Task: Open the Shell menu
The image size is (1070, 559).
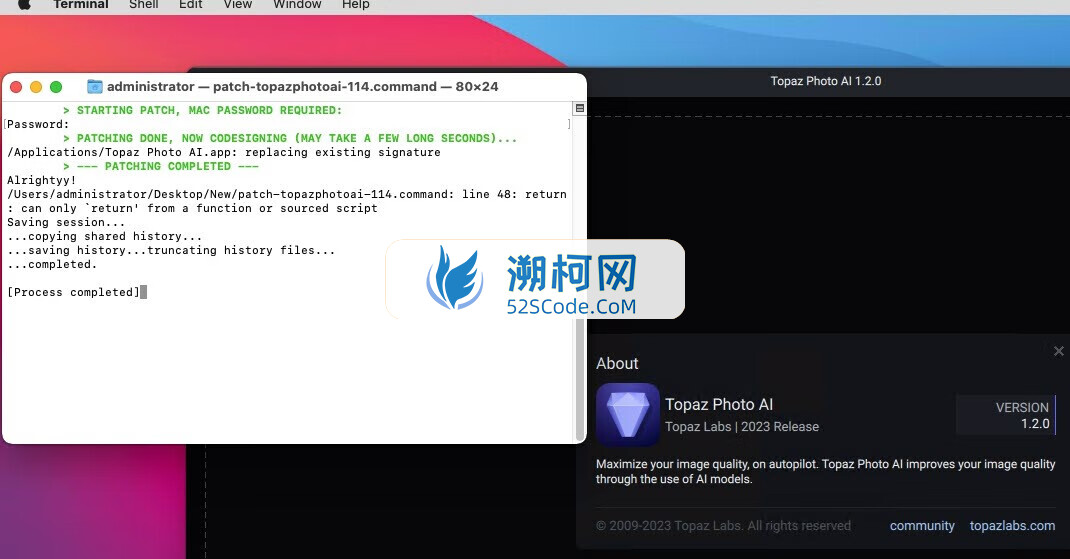Action: pos(143,4)
